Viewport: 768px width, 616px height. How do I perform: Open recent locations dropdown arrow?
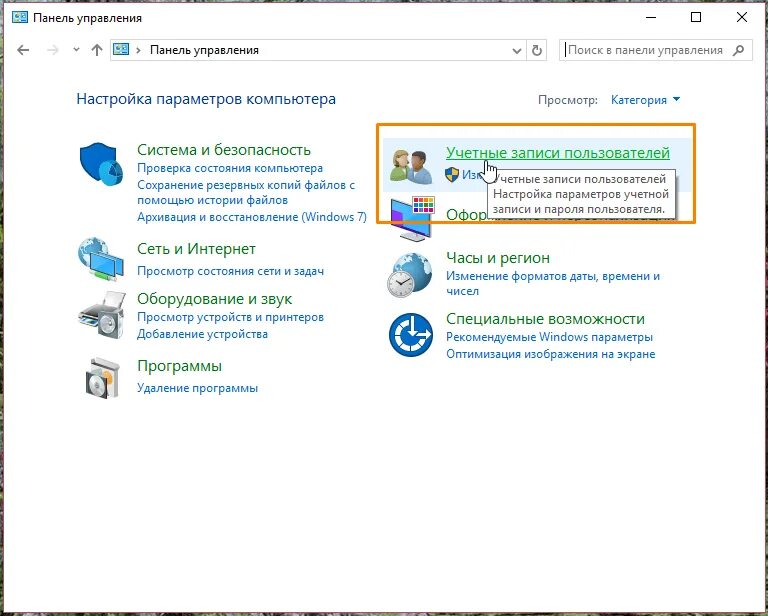coord(76,49)
